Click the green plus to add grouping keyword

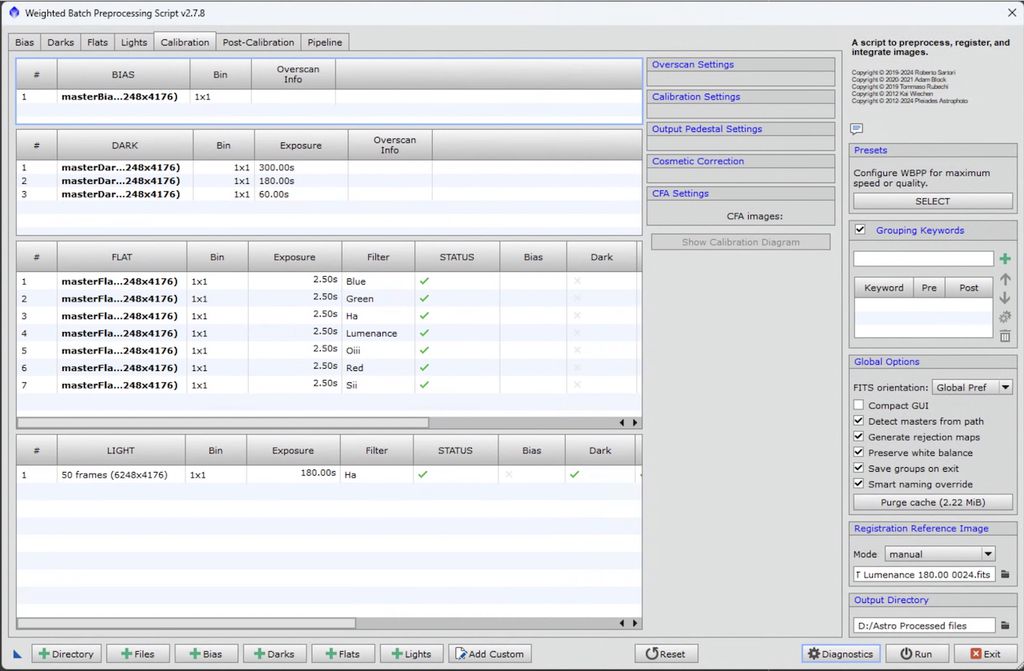(1004, 259)
